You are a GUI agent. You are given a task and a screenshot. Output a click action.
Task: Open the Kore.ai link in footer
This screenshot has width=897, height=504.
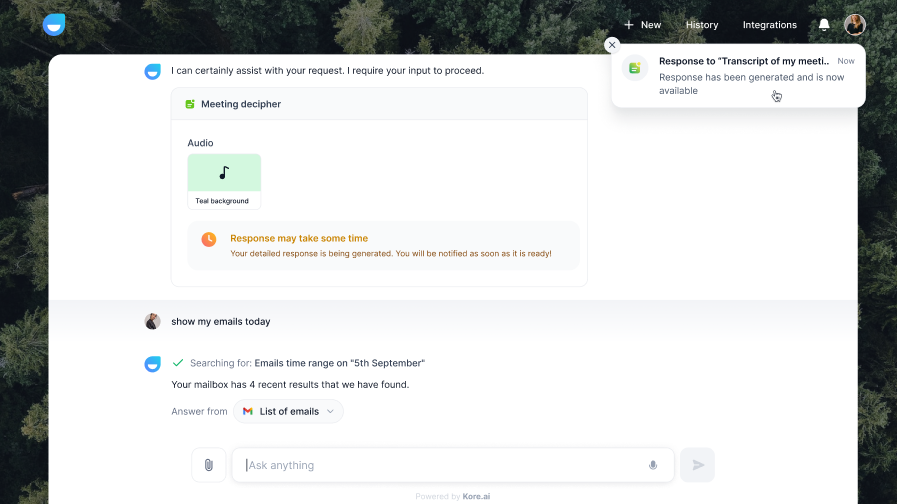click(x=476, y=497)
